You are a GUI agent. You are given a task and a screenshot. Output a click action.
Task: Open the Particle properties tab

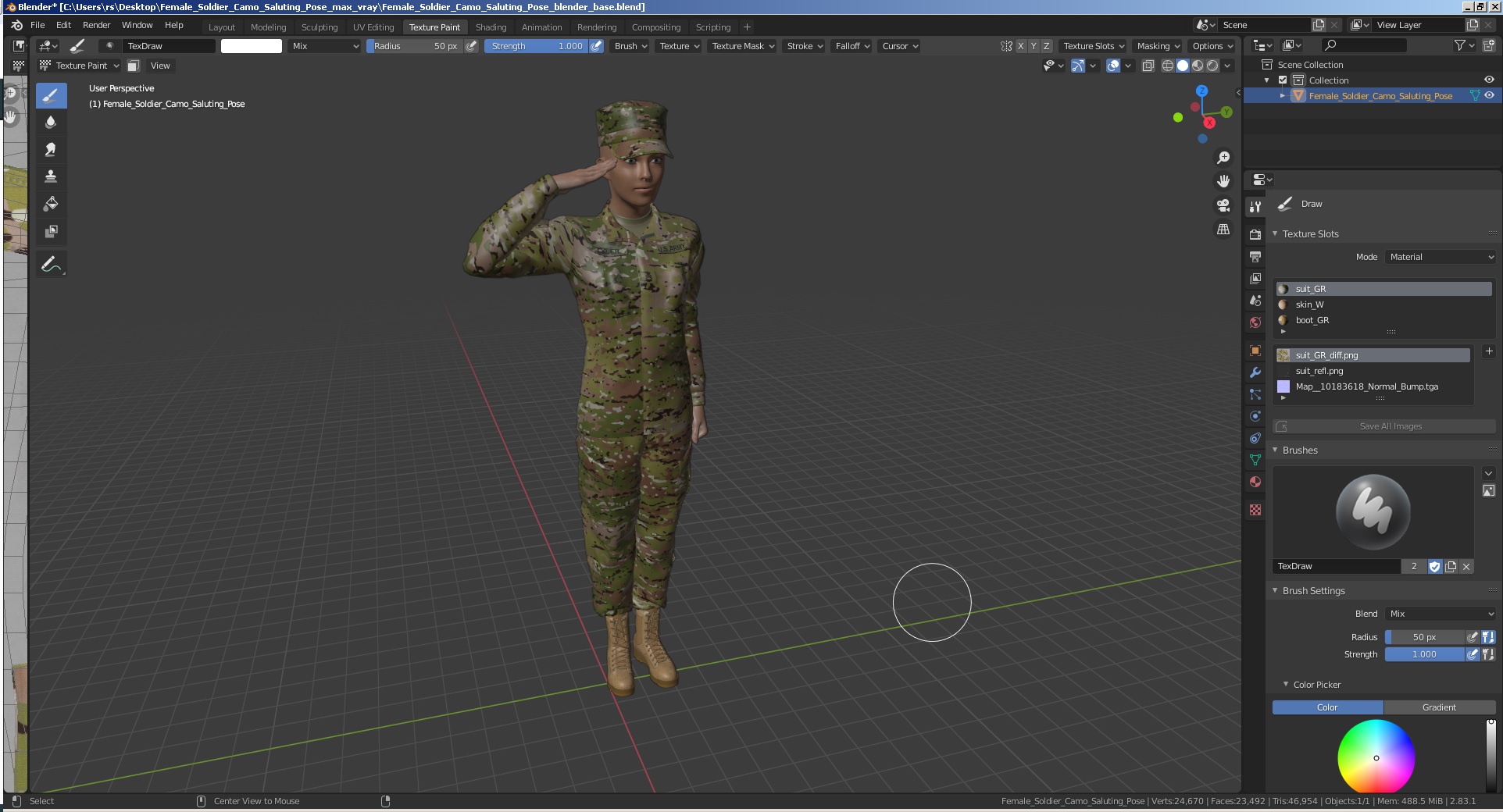(x=1255, y=394)
